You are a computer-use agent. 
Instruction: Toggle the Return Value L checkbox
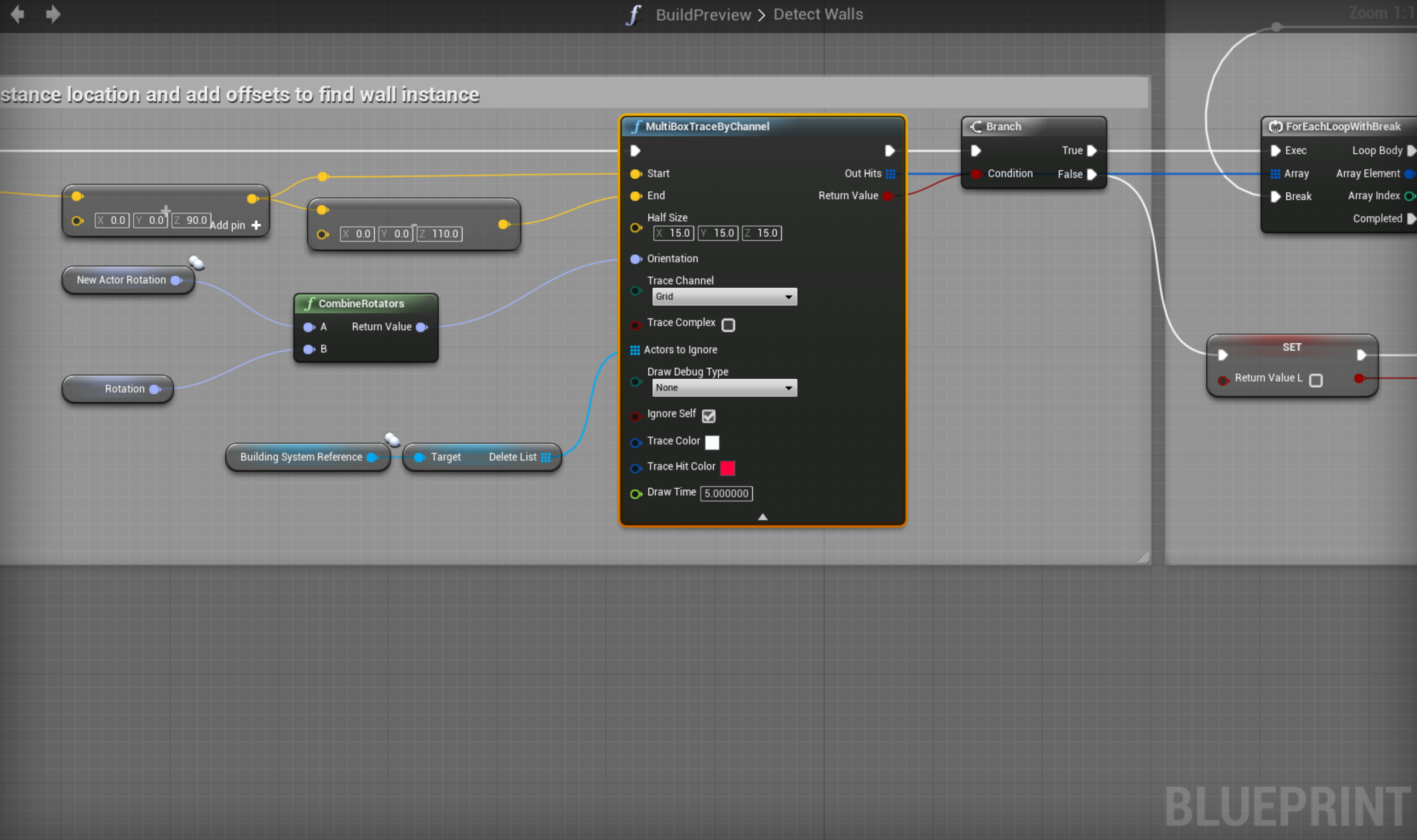click(1316, 380)
